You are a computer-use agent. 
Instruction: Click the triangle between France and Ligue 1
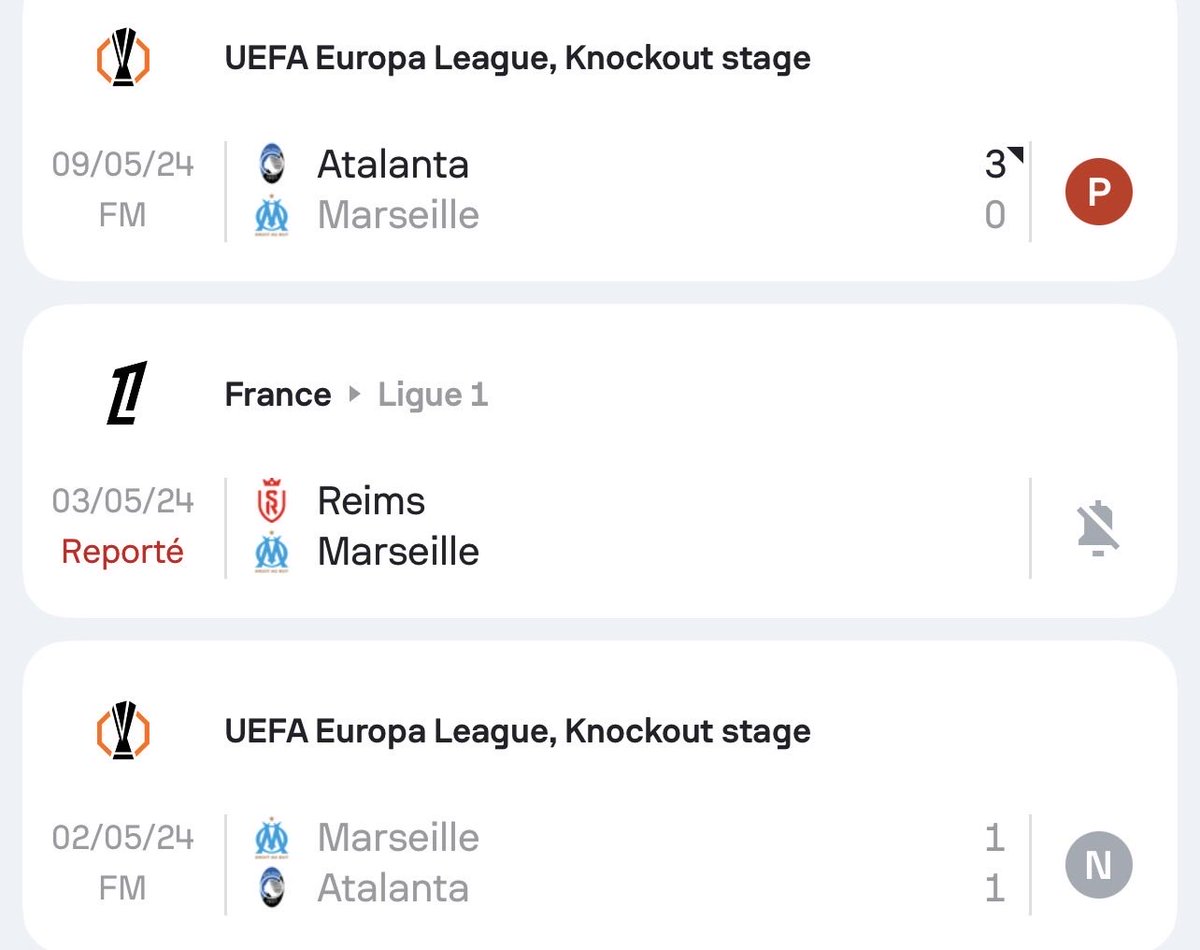pyautogui.click(x=354, y=394)
